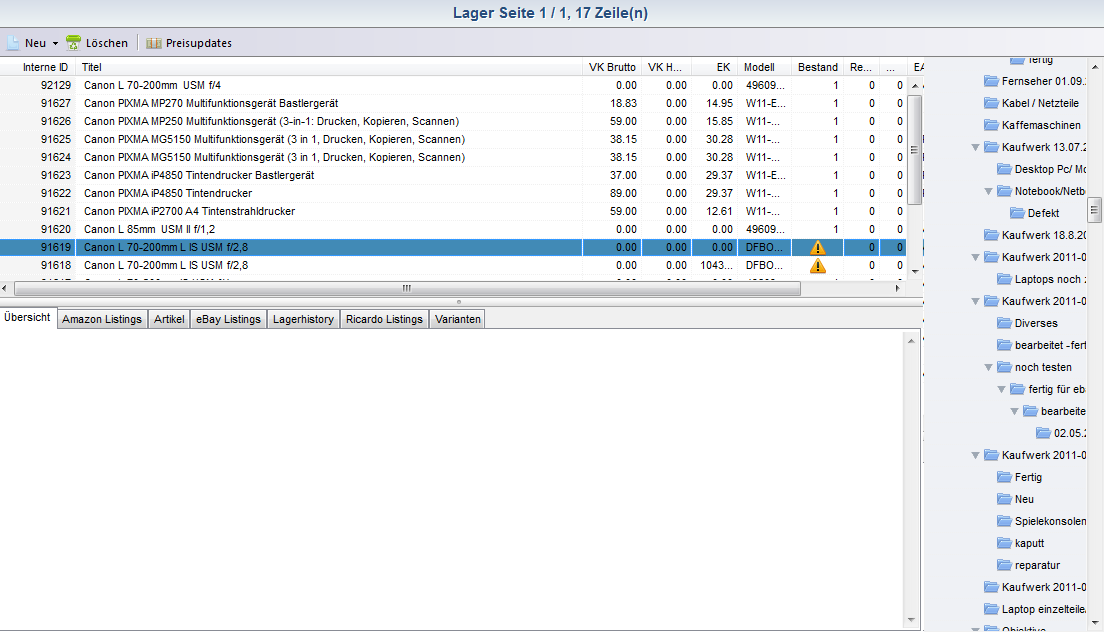Collapse the bearbeite node containing 02.05.
The height and width of the screenshot is (632, 1104).
[x=1015, y=412]
